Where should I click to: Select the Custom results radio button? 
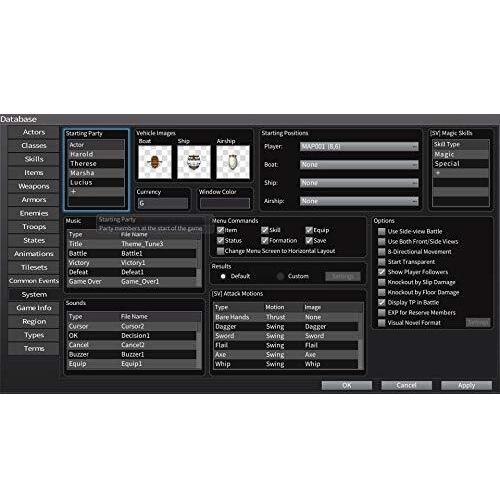280,276
